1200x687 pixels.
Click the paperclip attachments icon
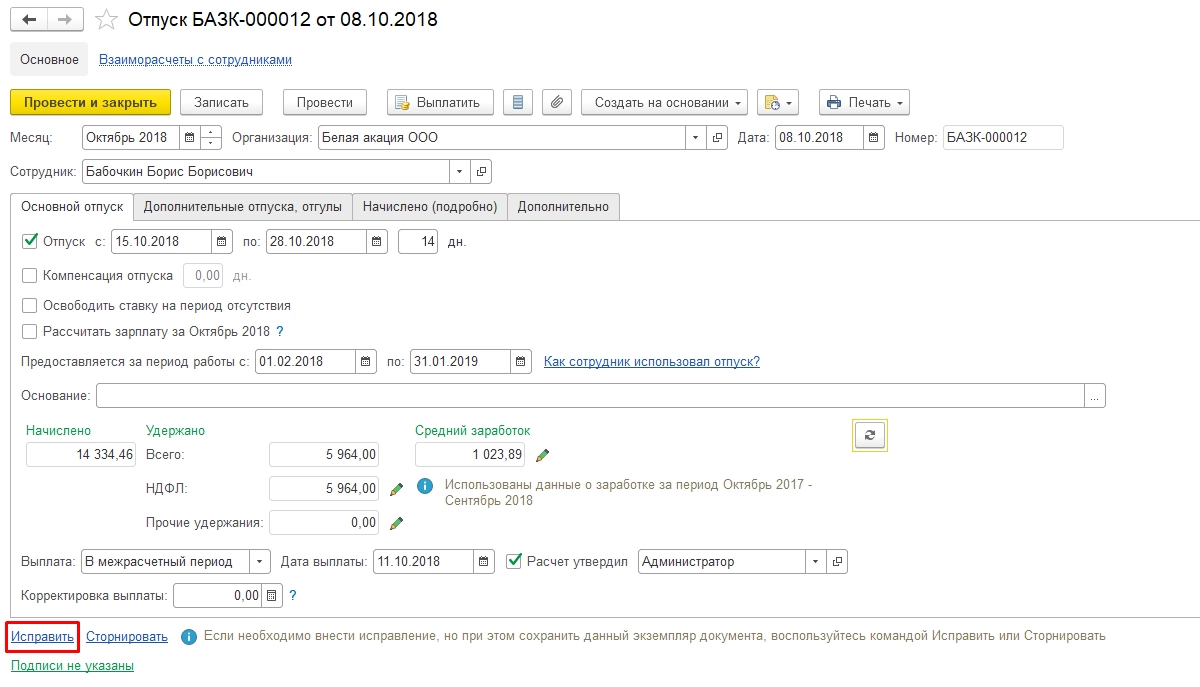click(x=557, y=102)
